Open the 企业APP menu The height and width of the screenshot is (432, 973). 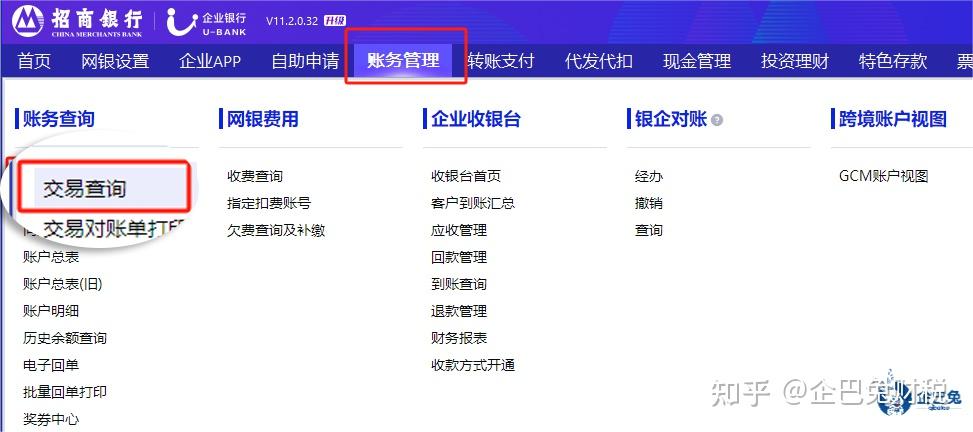click(x=210, y=61)
